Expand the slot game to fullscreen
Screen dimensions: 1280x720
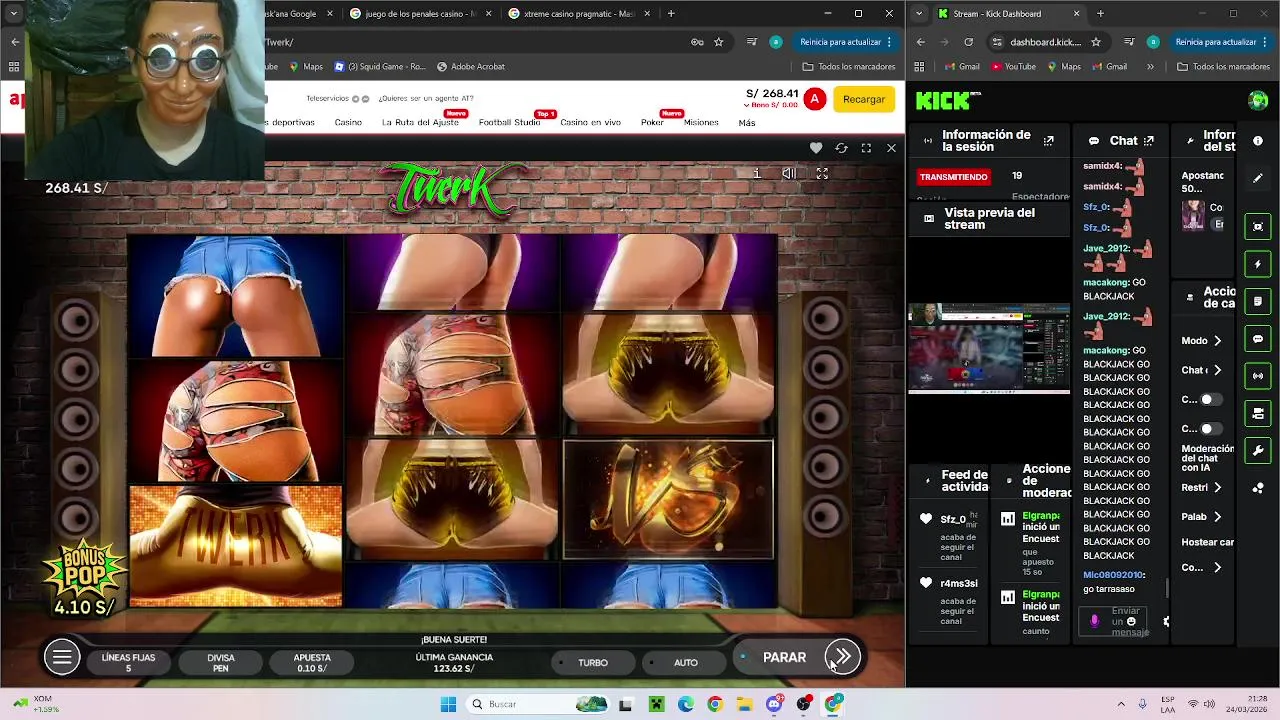pos(822,173)
